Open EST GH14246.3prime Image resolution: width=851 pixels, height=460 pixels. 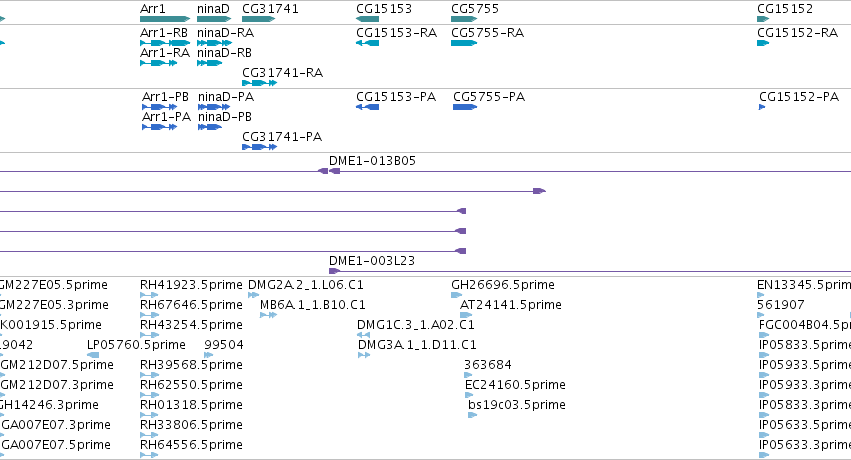(49, 405)
